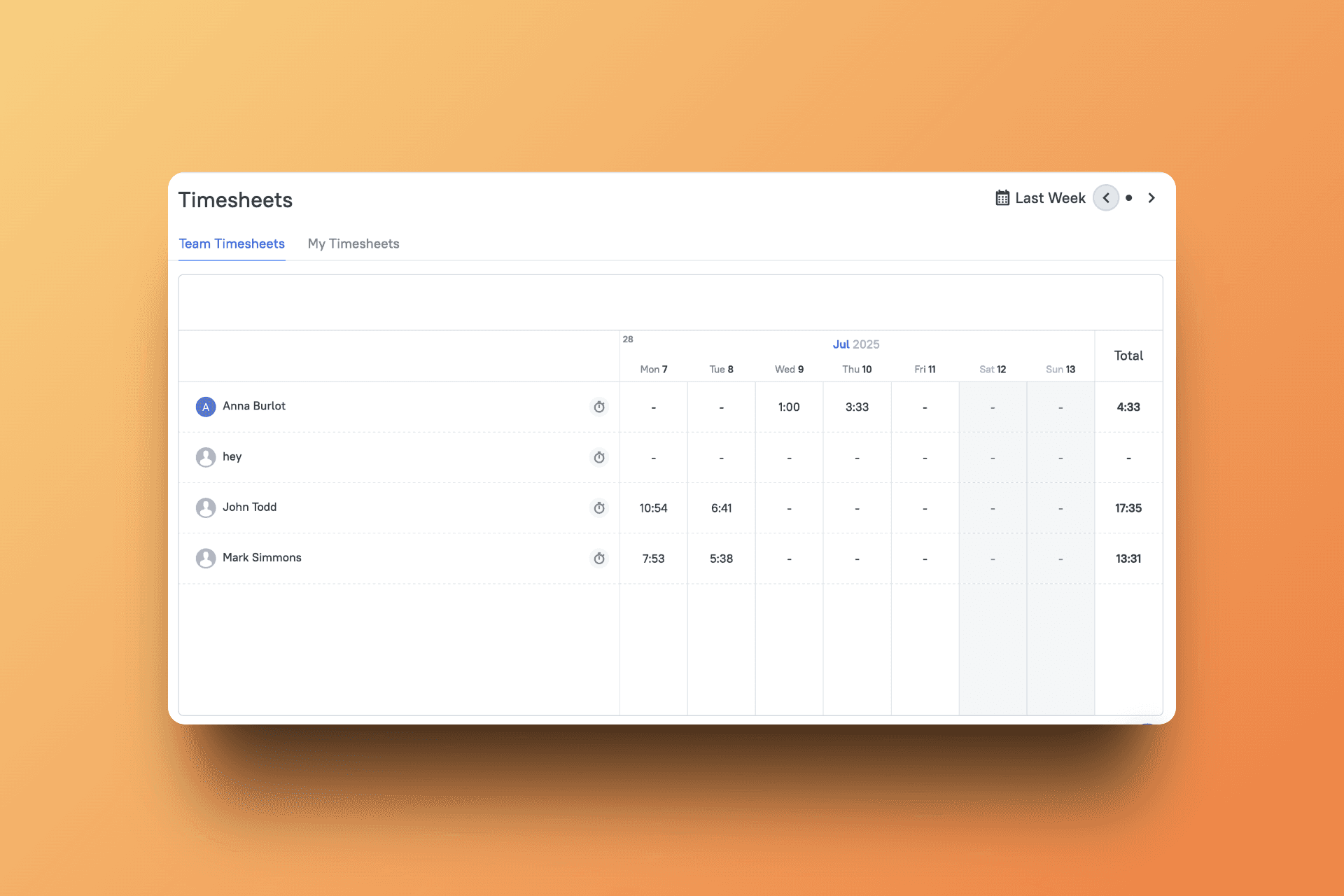Click Mark Simmons' weekly total 13:31

[x=1128, y=558]
